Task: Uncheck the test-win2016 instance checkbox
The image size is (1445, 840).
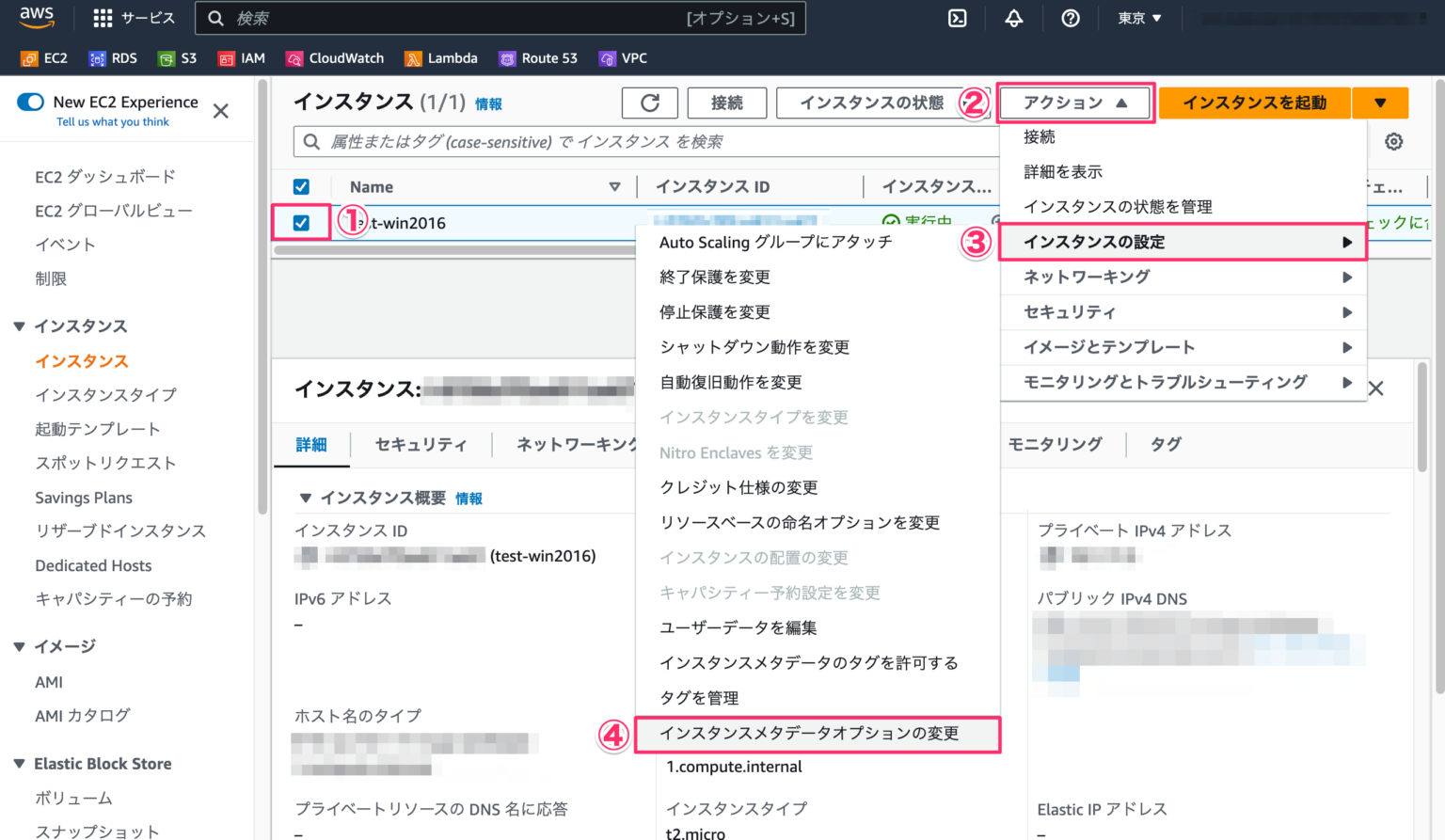Action: pos(300,223)
